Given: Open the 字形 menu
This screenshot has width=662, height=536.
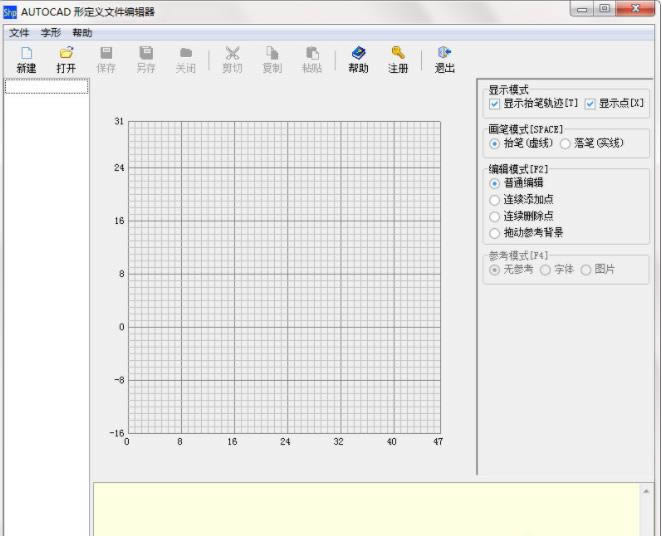Looking at the screenshot, I should point(51,33).
